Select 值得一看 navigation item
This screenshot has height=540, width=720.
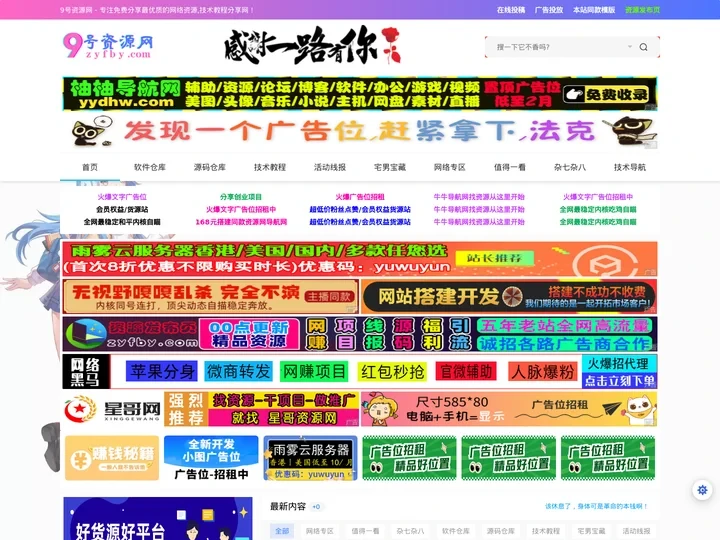coord(510,167)
